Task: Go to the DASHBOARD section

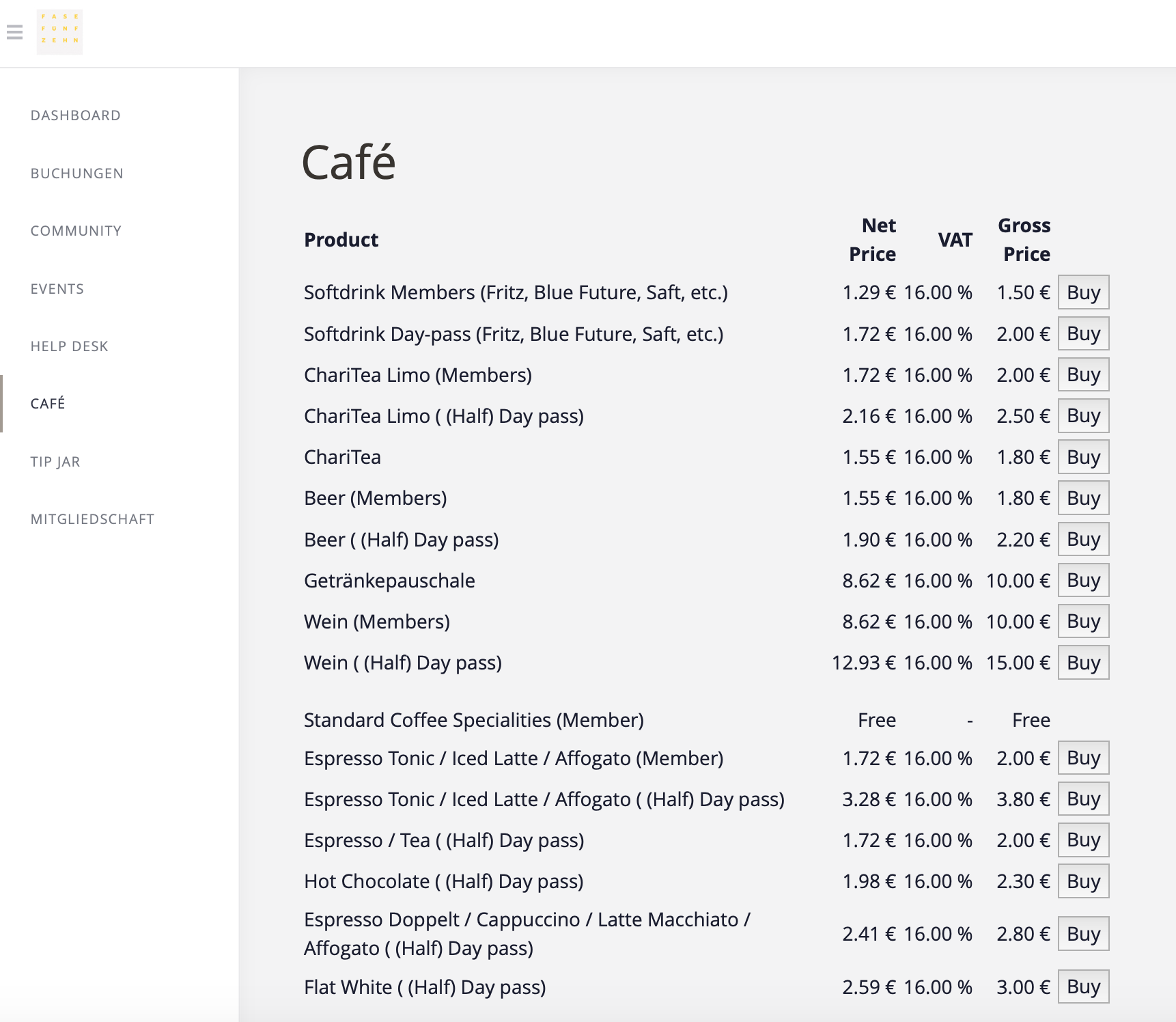Action: click(74, 115)
